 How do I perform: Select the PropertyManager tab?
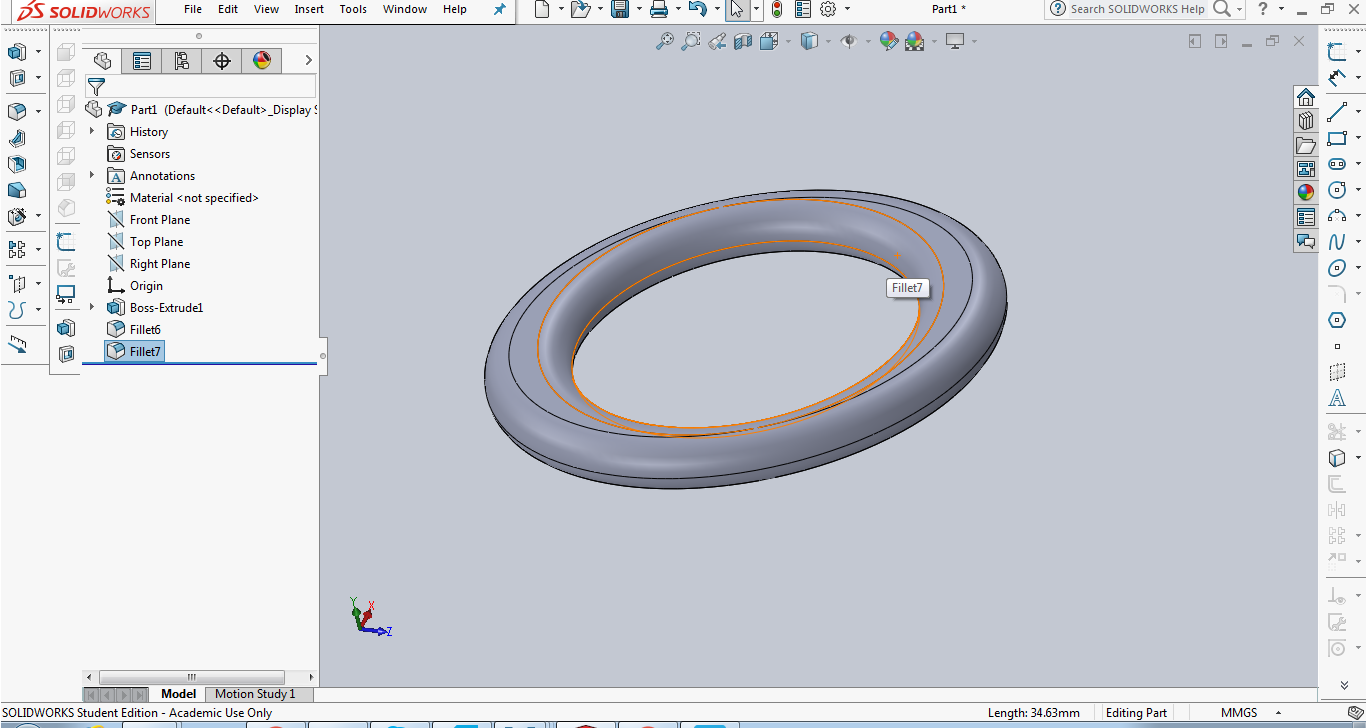142,61
